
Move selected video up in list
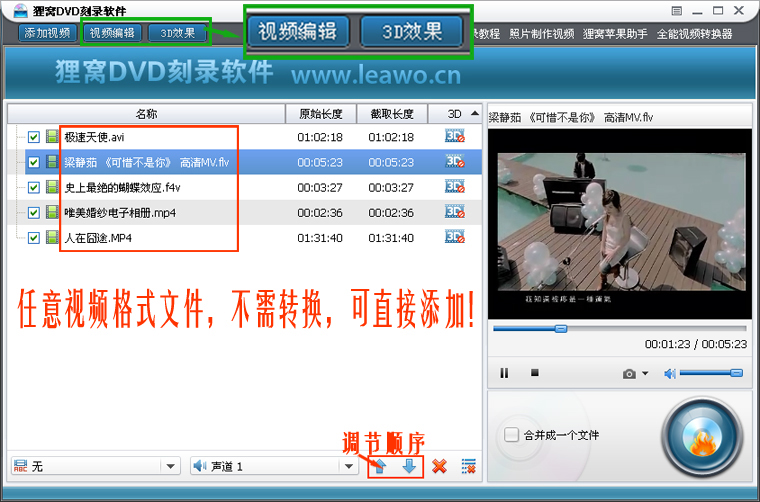tap(380, 467)
